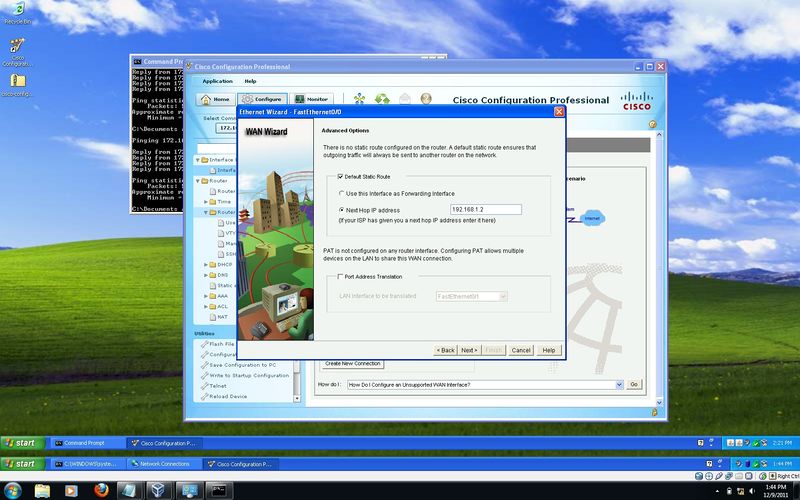The width and height of the screenshot is (800, 500).
Task: Open the Help menu in the menu bar
Action: [x=250, y=81]
